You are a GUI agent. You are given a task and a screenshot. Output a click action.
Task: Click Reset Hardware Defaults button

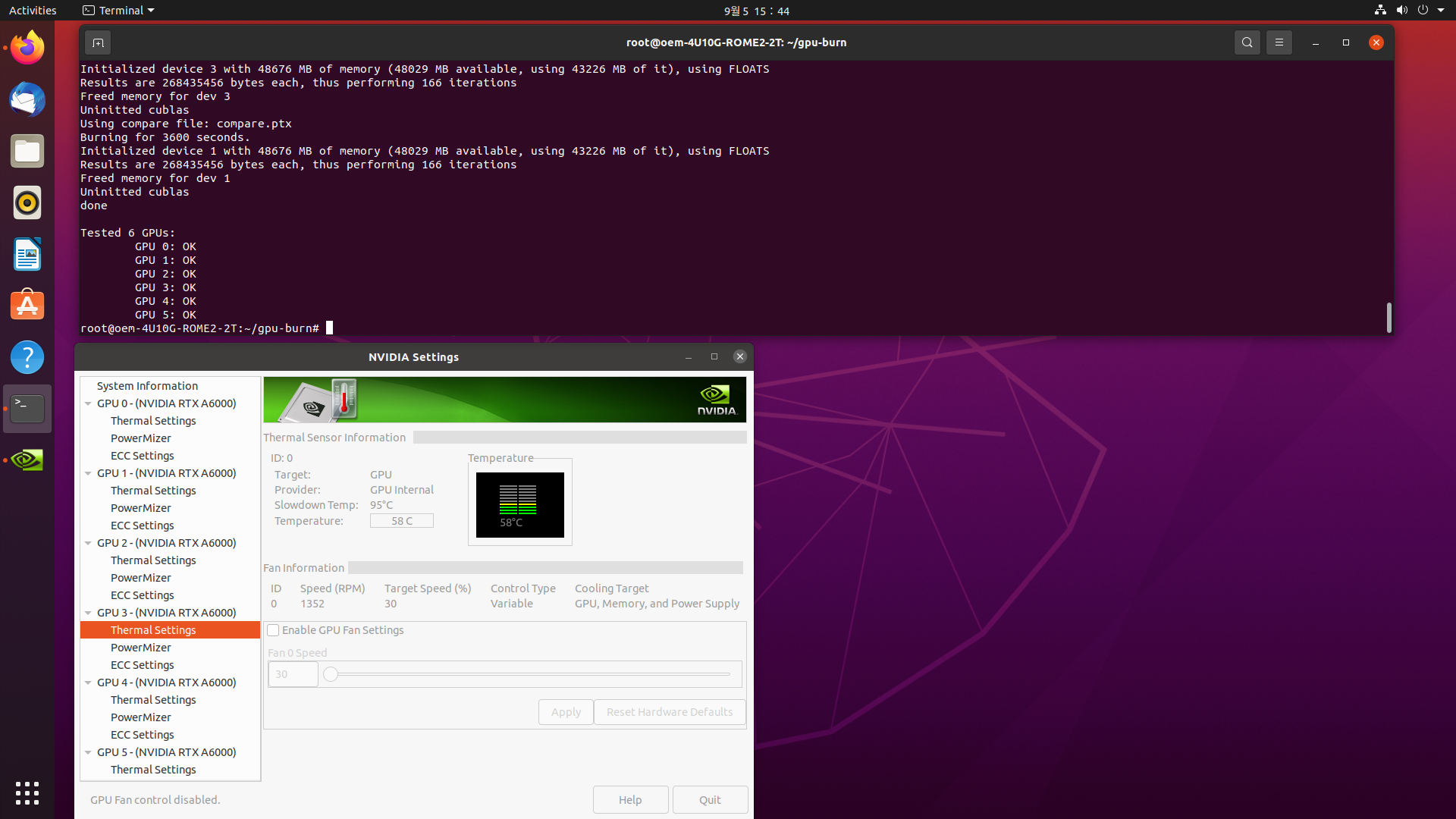pos(670,712)
